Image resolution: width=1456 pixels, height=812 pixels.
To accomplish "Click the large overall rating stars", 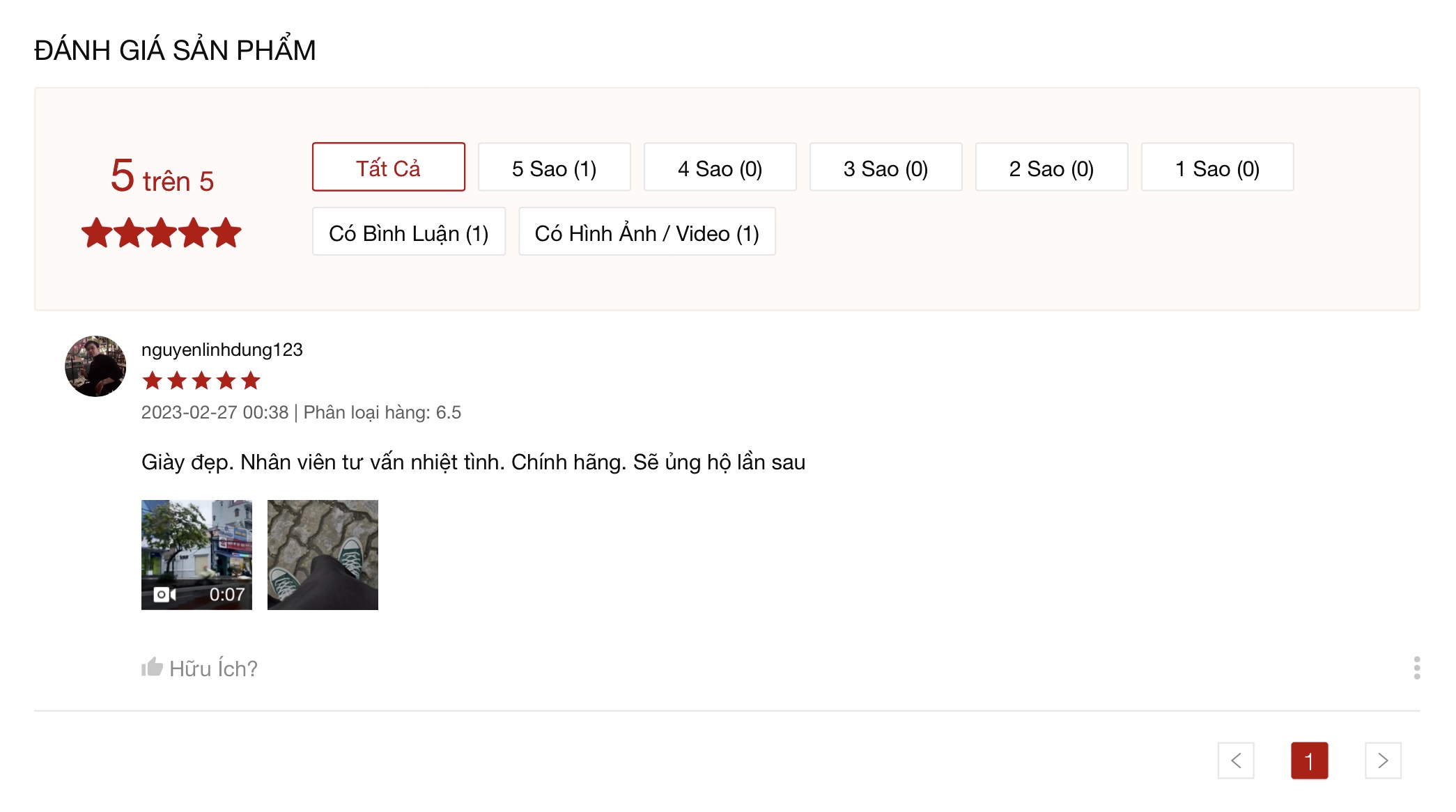I will click(x=161, y=233).
